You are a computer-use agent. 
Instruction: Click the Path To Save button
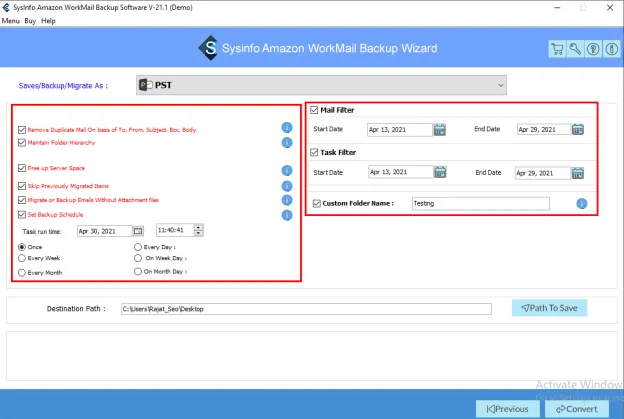[x=549, y=308]
